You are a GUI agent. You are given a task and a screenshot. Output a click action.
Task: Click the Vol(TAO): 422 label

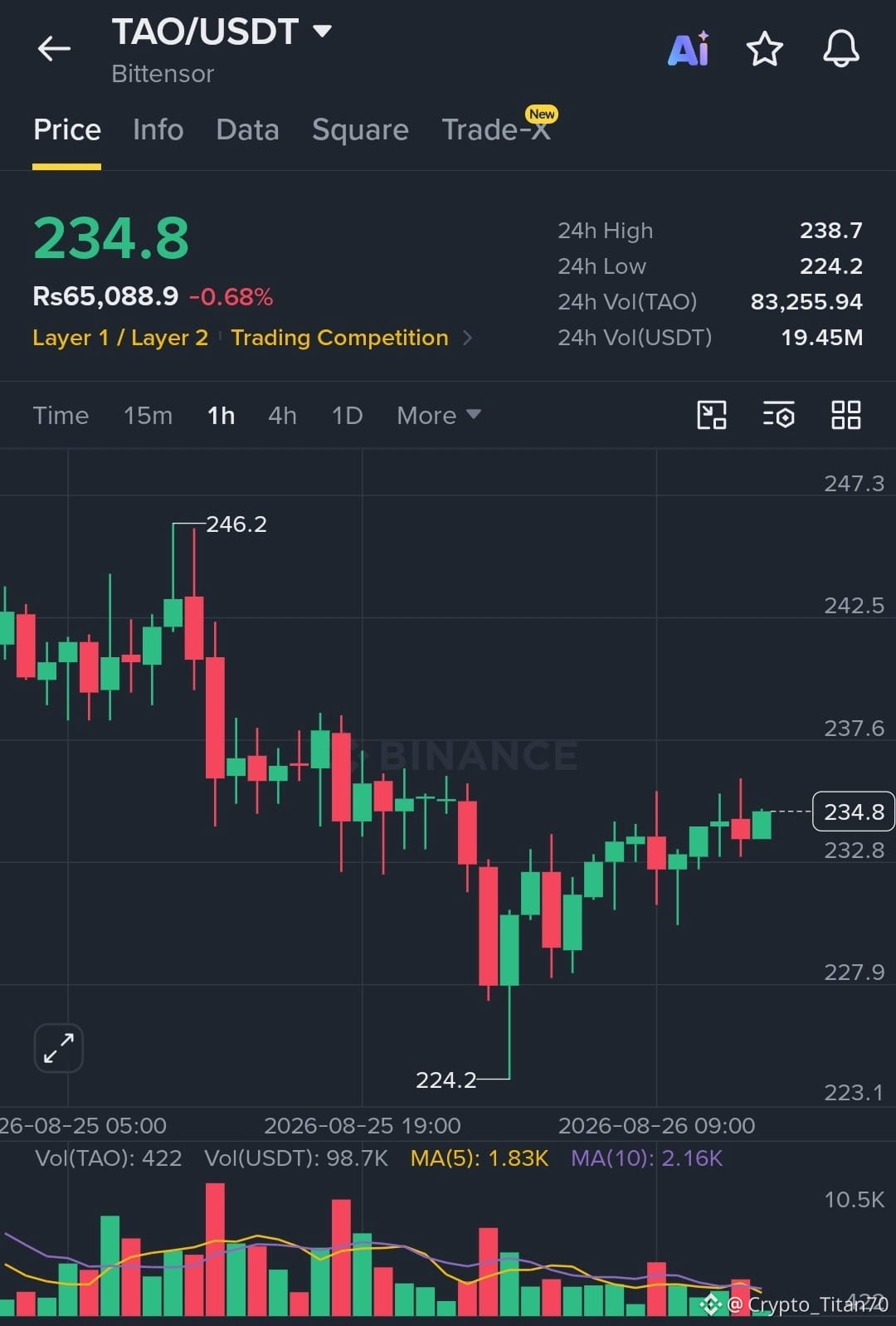coord(108,1158)
